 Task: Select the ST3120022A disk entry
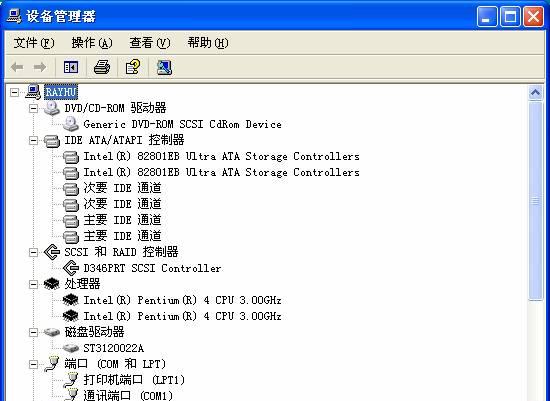(114, 348)
